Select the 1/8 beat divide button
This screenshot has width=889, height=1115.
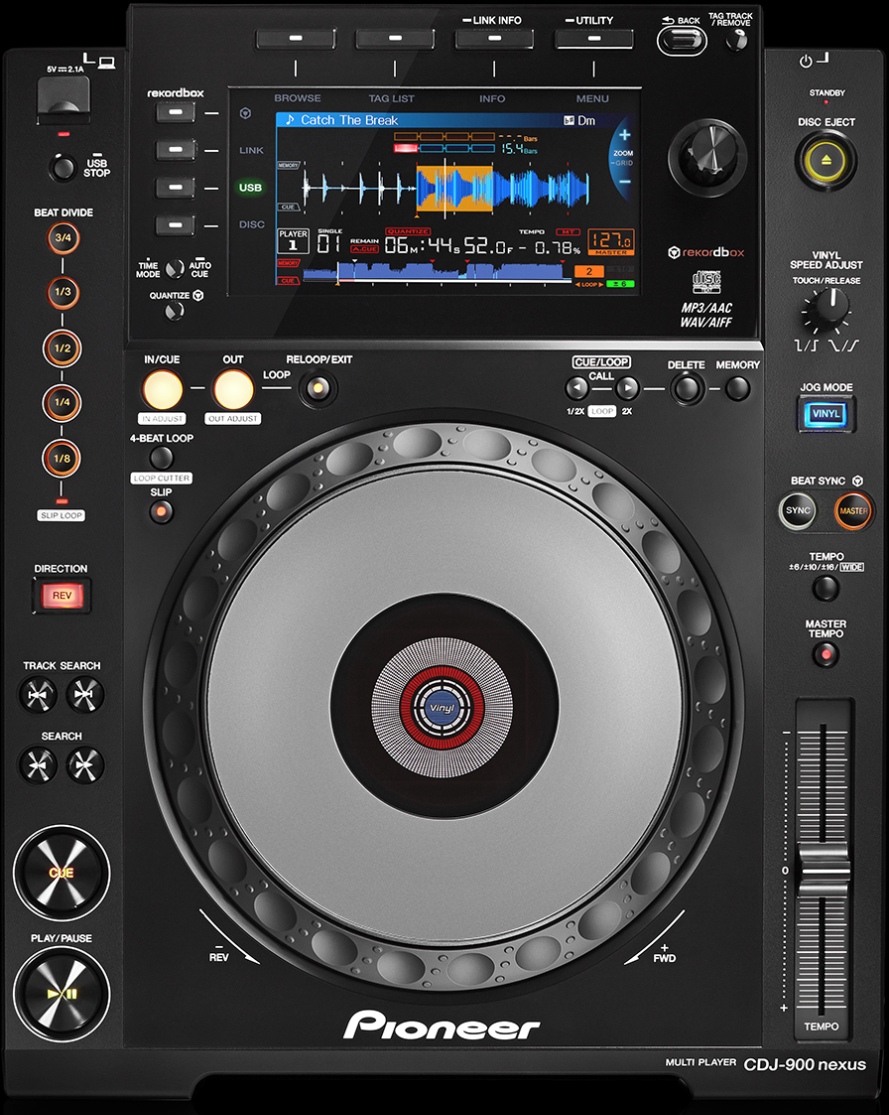point(63,459)
